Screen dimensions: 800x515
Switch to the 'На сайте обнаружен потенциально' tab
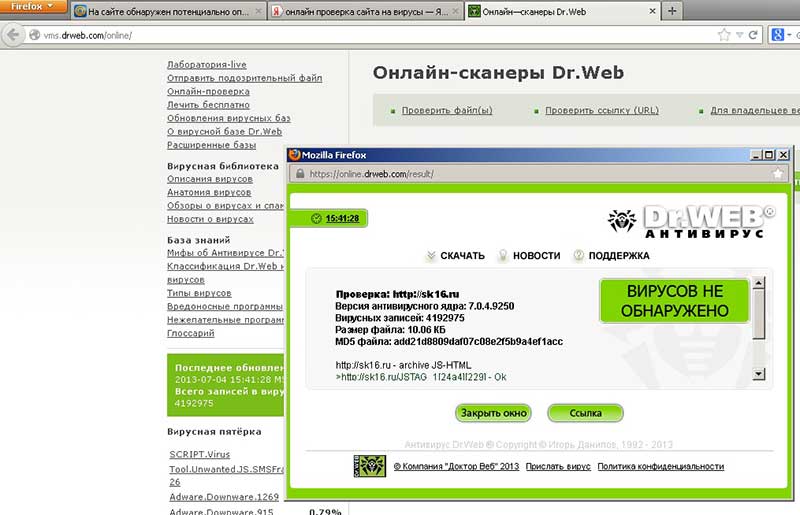coord(165,11)
